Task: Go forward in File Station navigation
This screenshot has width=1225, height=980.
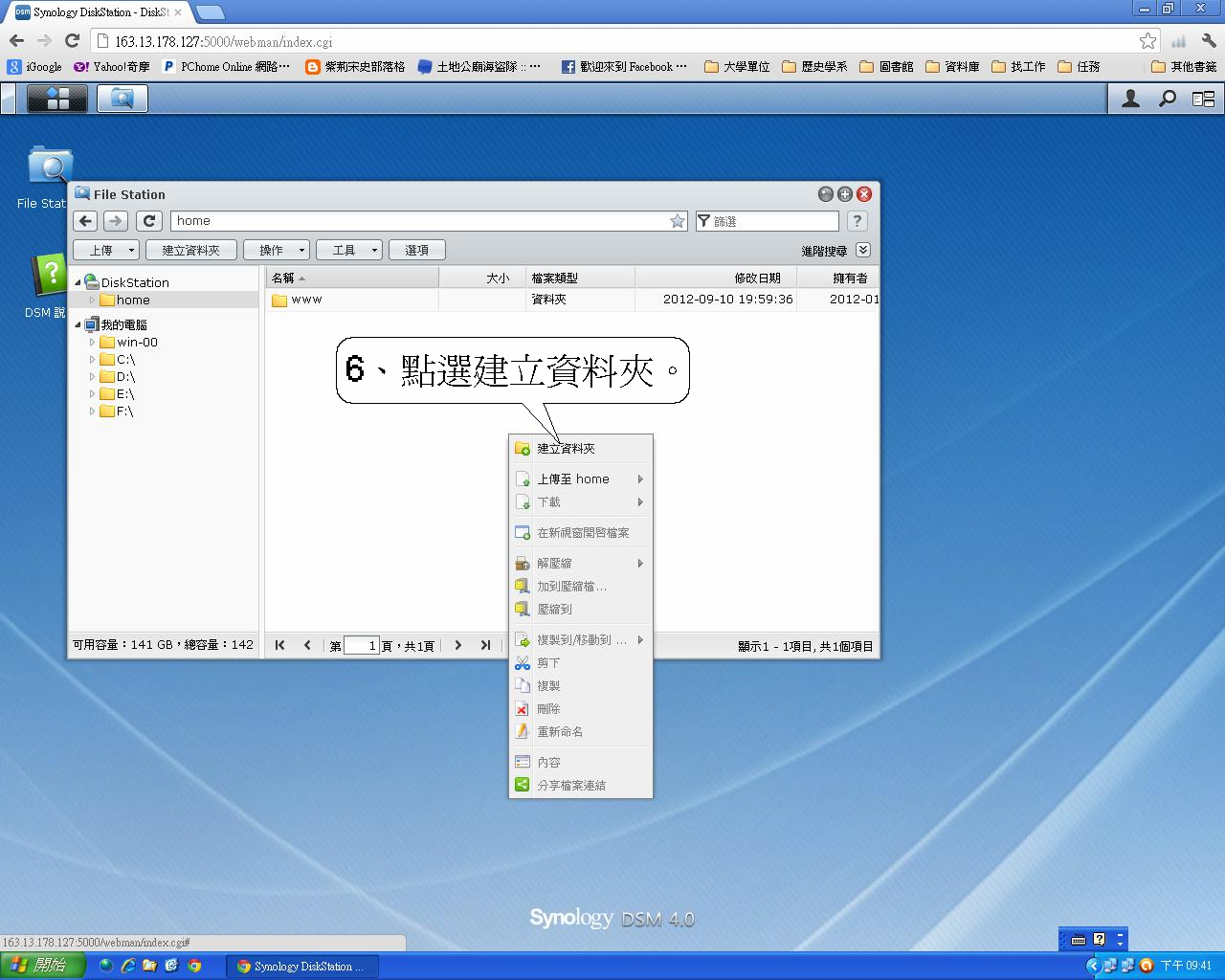Action: [116, 221]
